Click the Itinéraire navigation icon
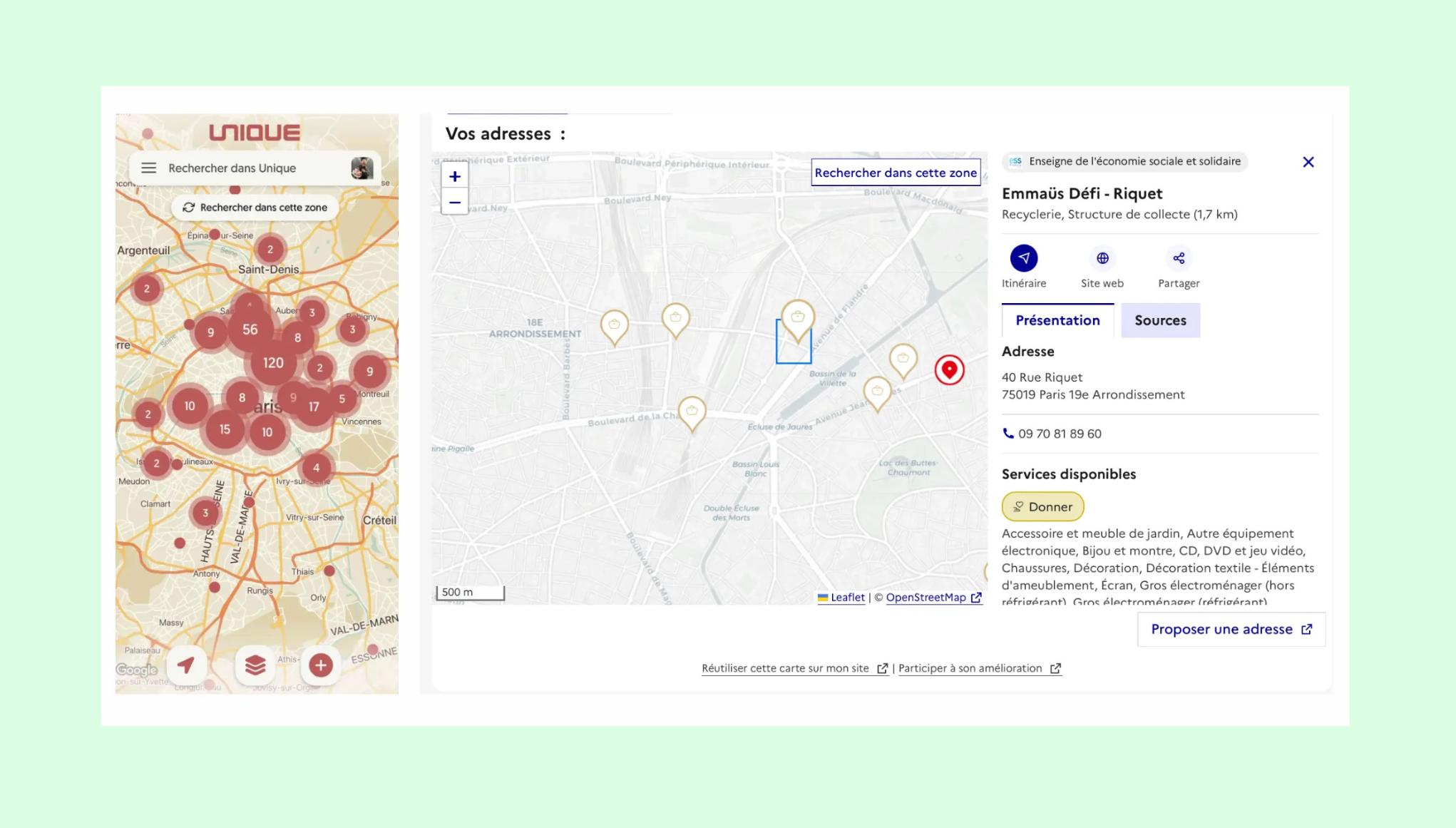Viewport: 1456px width, 828px height. [x=1023, y=258]
